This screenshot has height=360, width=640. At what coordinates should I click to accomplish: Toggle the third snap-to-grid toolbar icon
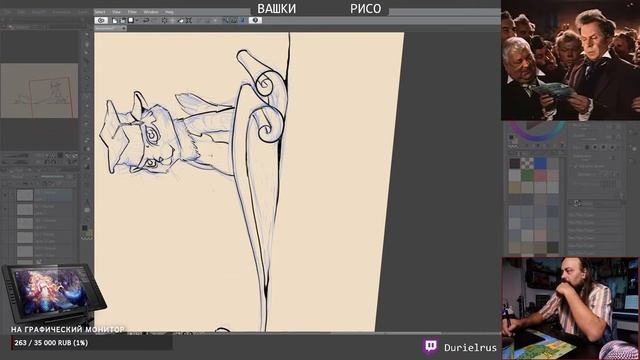pyautogui.click(x=242, y=20)
